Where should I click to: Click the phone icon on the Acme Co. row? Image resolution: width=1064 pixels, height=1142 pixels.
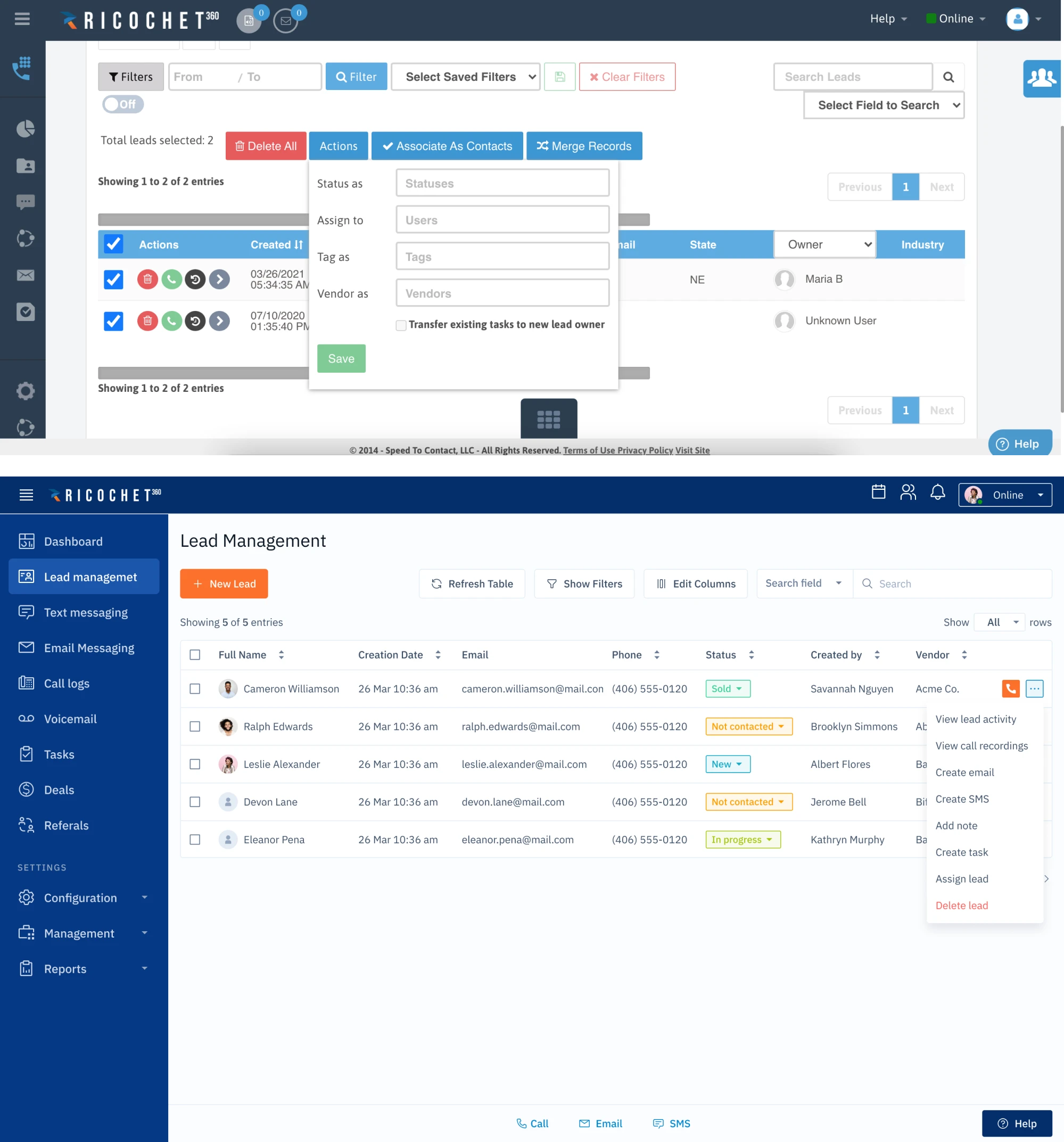tap(1010, 688)
